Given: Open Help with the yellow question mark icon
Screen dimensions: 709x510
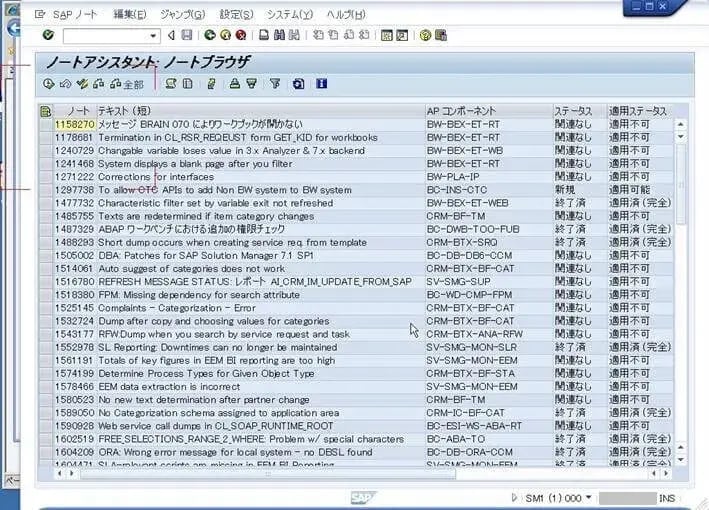Looking at the screenshot, I should 425,35.
